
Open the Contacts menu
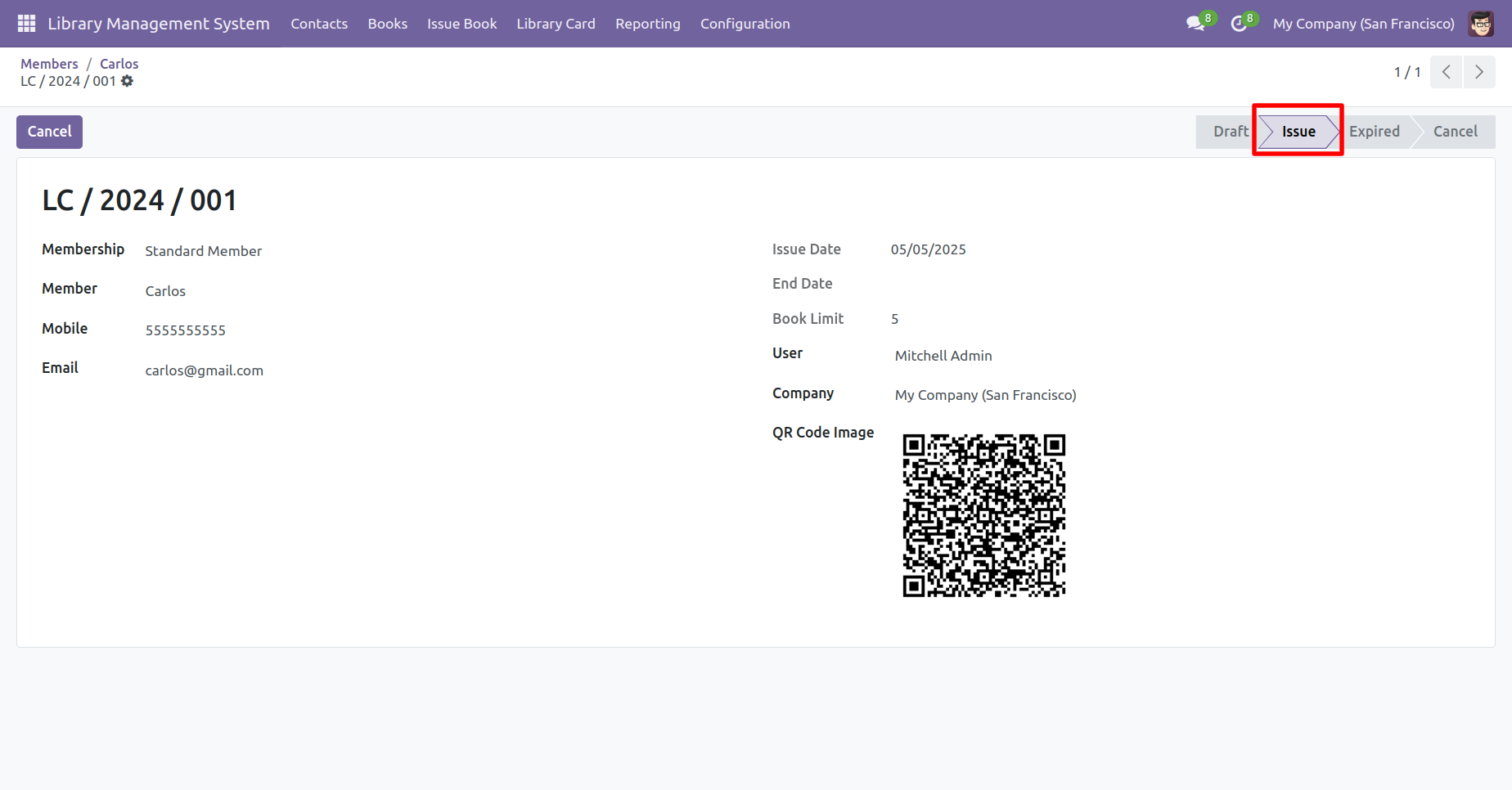(x=319, y=24)
